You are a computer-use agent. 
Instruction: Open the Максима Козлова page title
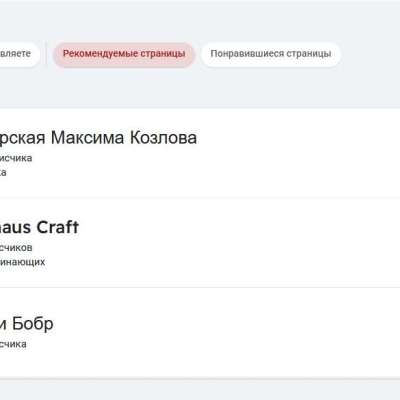(x=98, y=137)
